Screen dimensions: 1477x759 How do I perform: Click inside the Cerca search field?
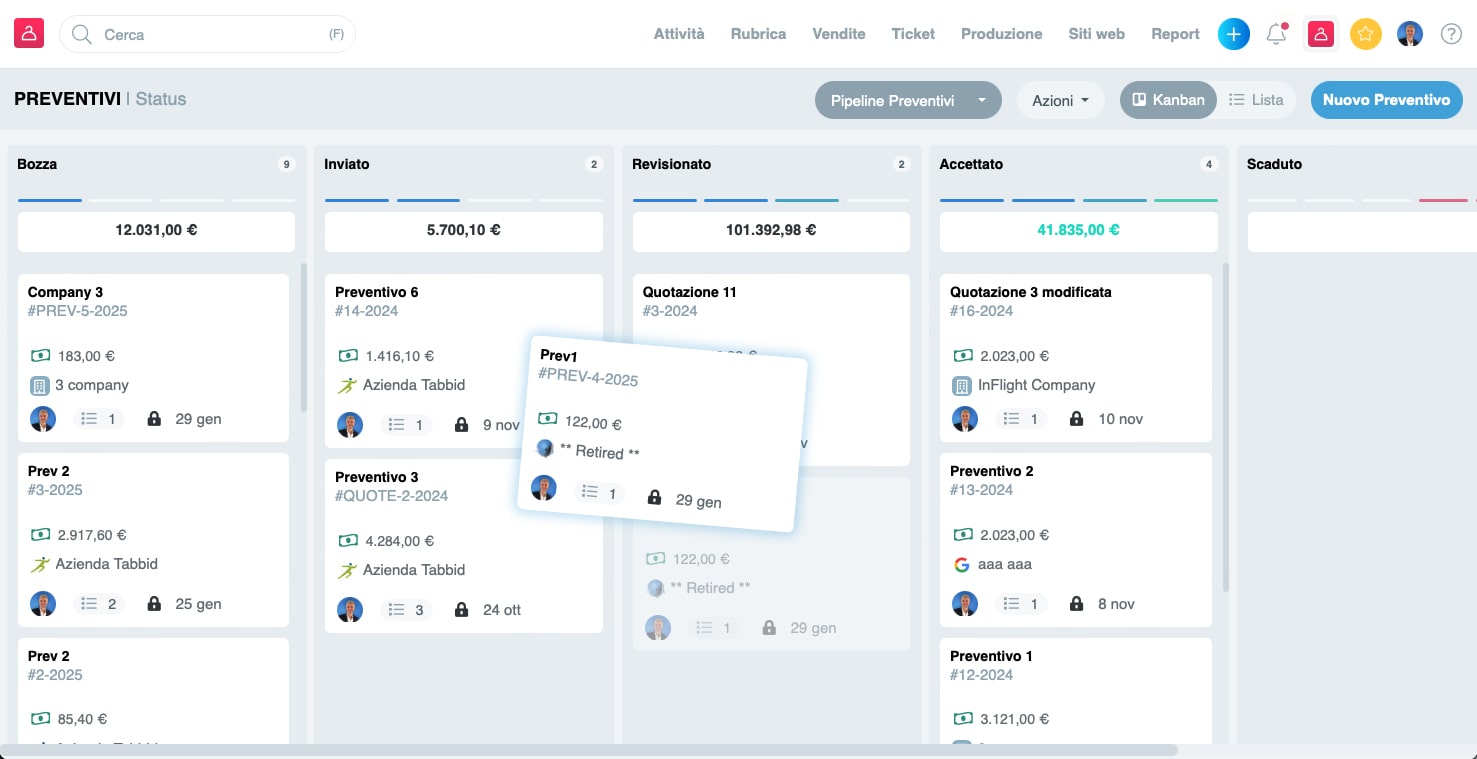180,34
